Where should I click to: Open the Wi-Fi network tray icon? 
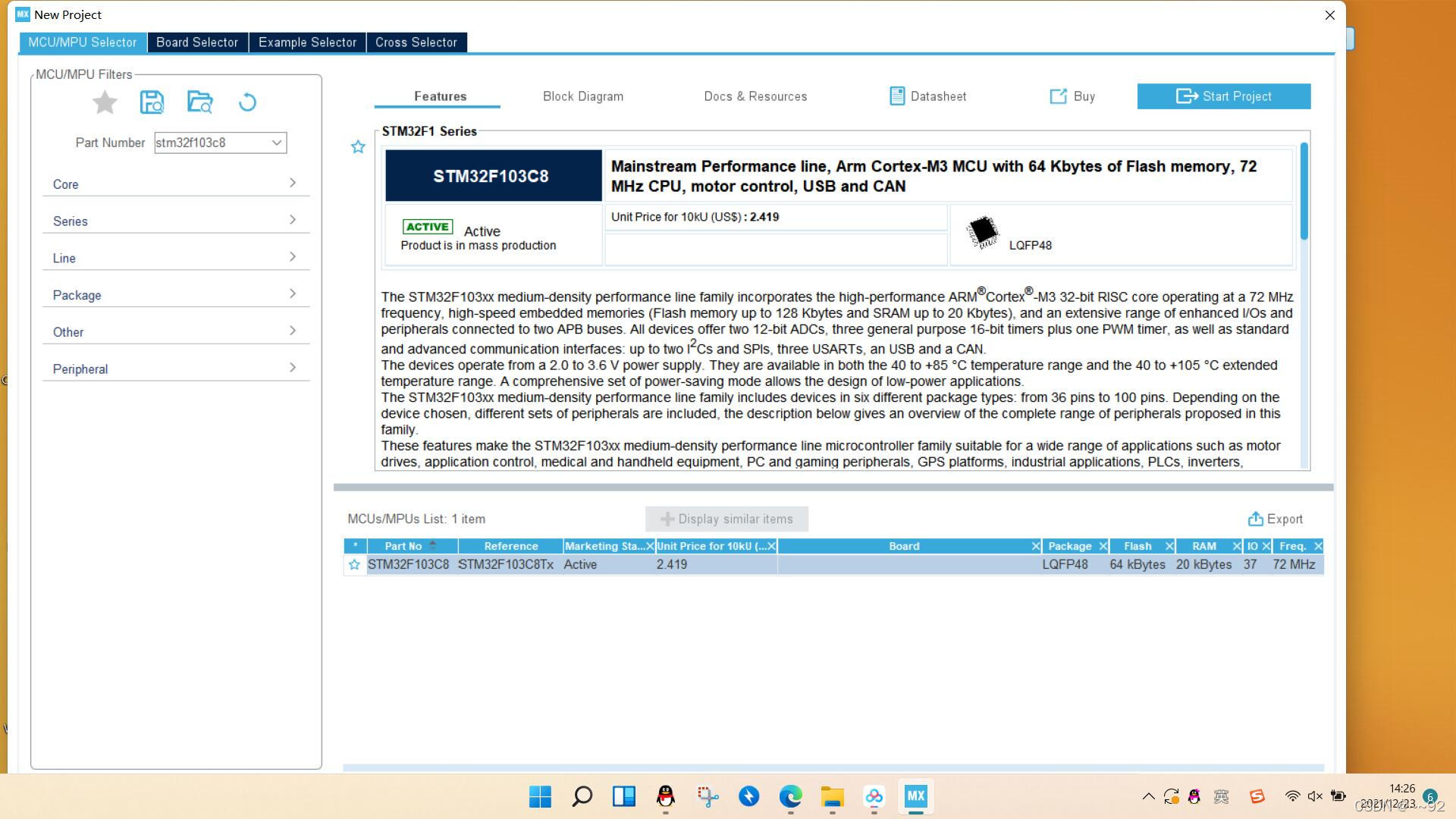coord(1292,796)
